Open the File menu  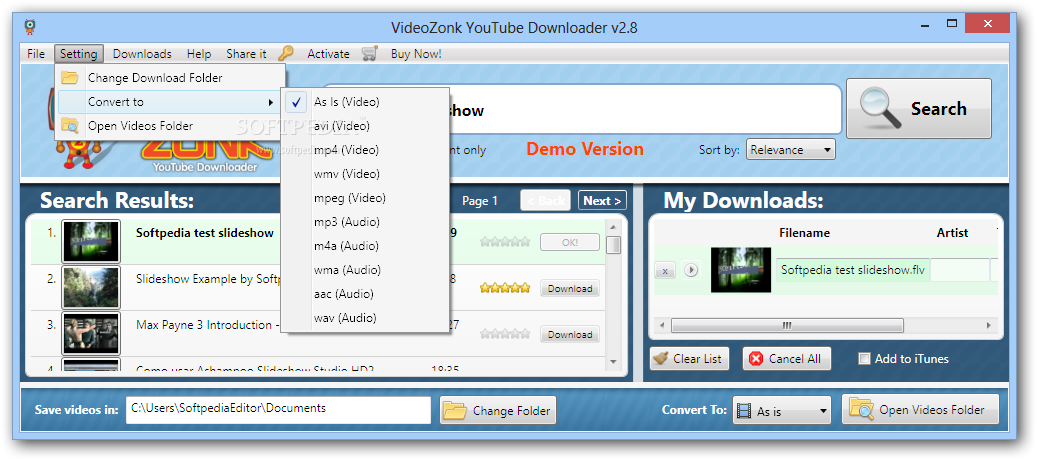pyautogui.click(x=36, y=54)
